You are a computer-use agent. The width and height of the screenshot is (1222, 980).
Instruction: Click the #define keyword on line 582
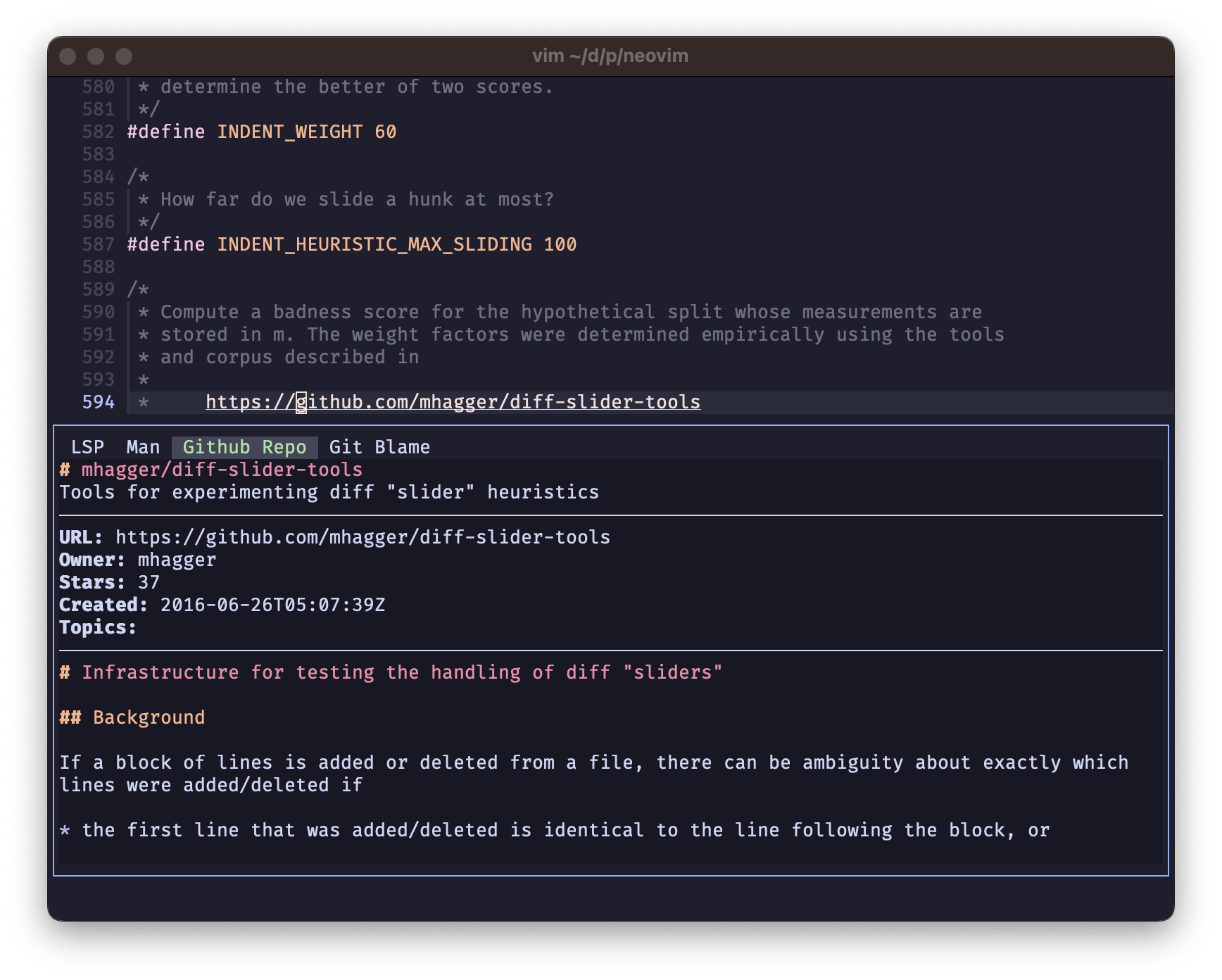165,132
